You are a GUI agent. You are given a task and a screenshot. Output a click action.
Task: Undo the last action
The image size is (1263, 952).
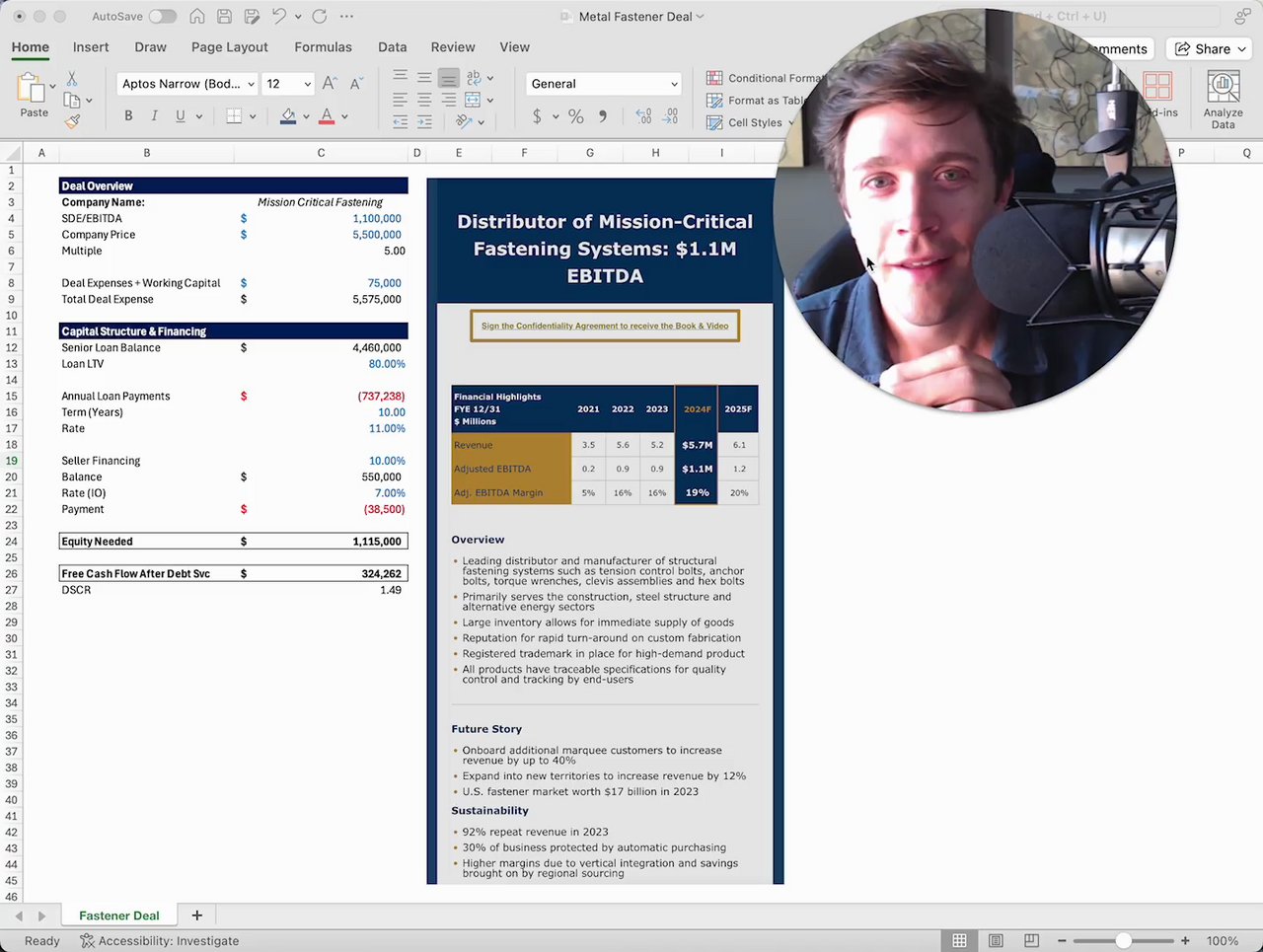click(279, 17)
